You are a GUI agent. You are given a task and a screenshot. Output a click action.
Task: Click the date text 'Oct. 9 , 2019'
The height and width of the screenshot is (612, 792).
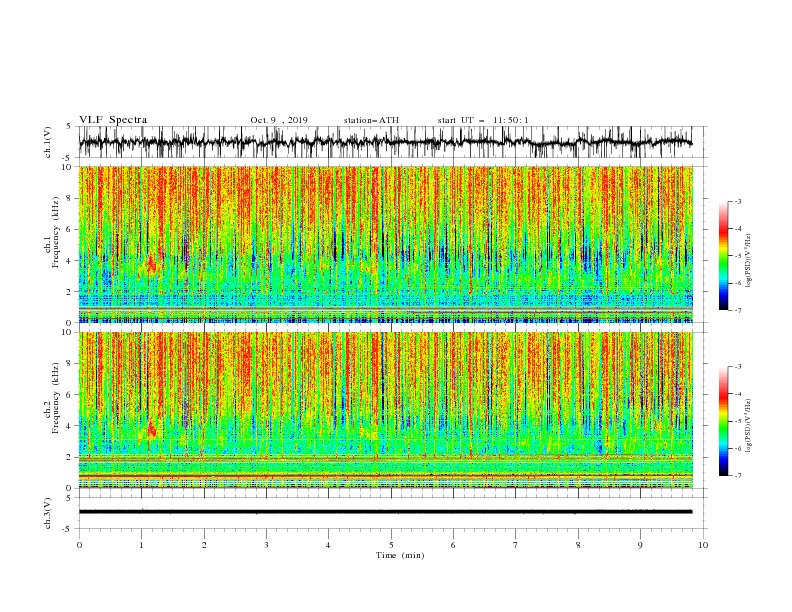coord(279,120)
